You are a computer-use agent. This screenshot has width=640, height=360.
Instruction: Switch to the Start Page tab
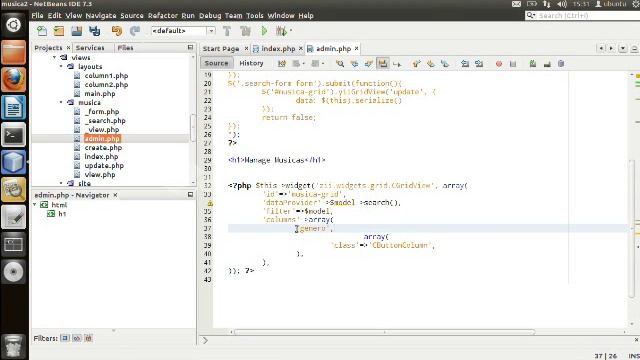click(221, 49)
